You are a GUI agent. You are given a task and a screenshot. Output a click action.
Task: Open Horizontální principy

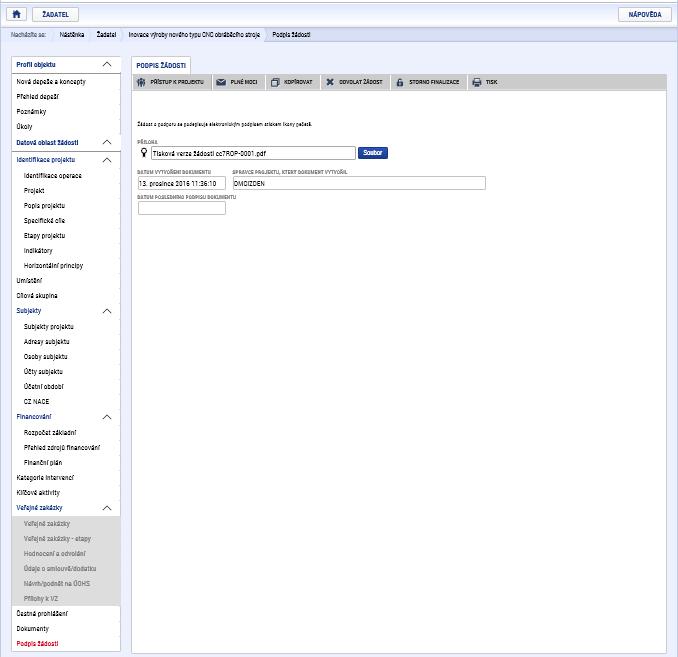tap(53, 266)
